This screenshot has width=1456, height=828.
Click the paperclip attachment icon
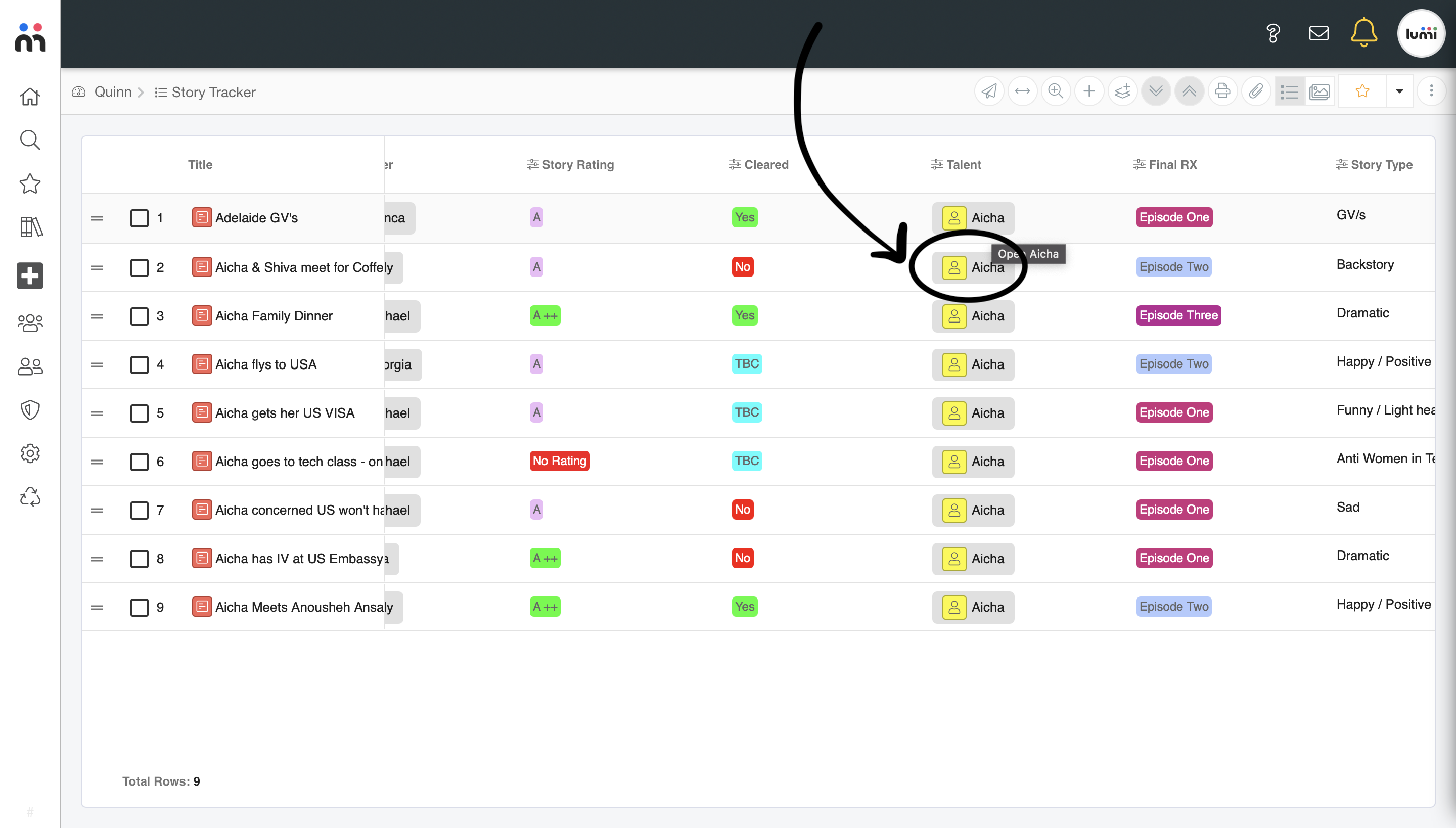coord(1256,91)
